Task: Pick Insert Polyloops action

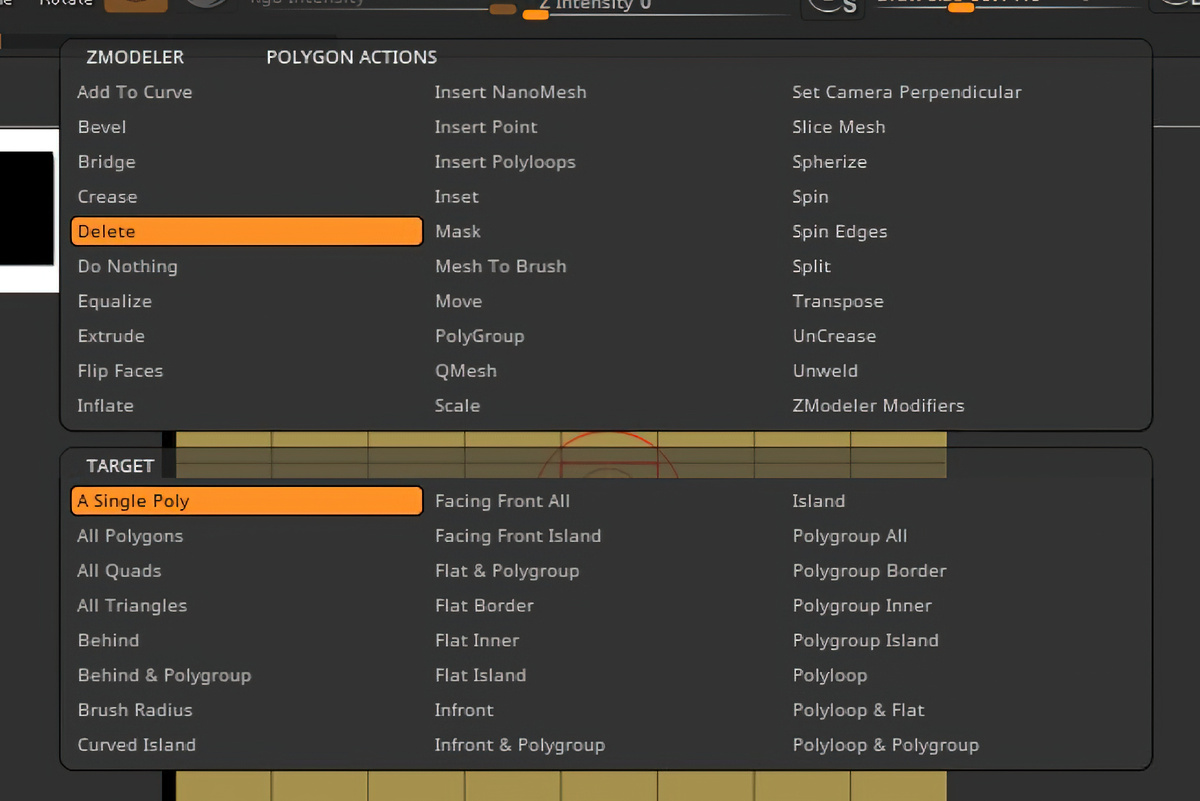Action: pyautogui.click(x=505, y=162)
